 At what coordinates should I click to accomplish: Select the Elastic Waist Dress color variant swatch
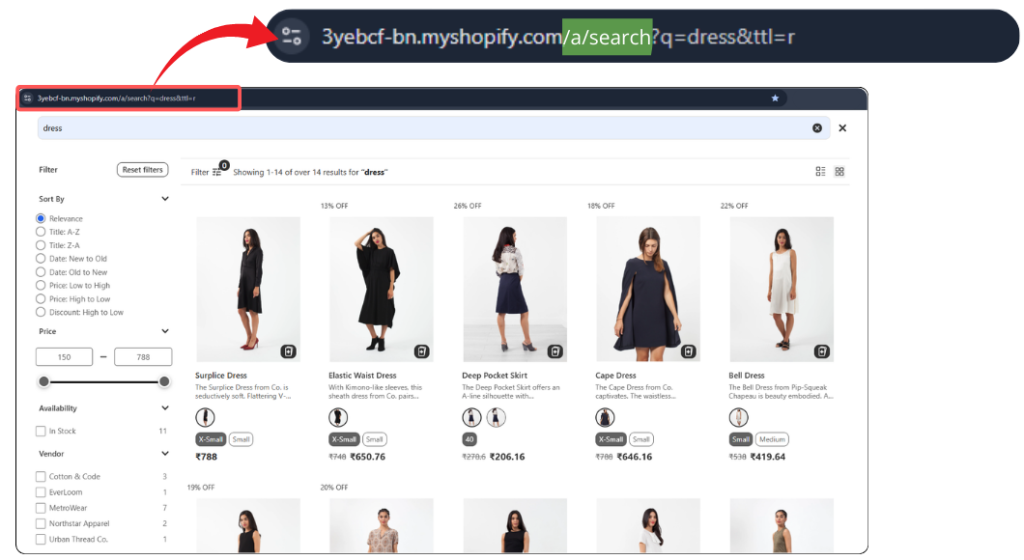[338, 417]
